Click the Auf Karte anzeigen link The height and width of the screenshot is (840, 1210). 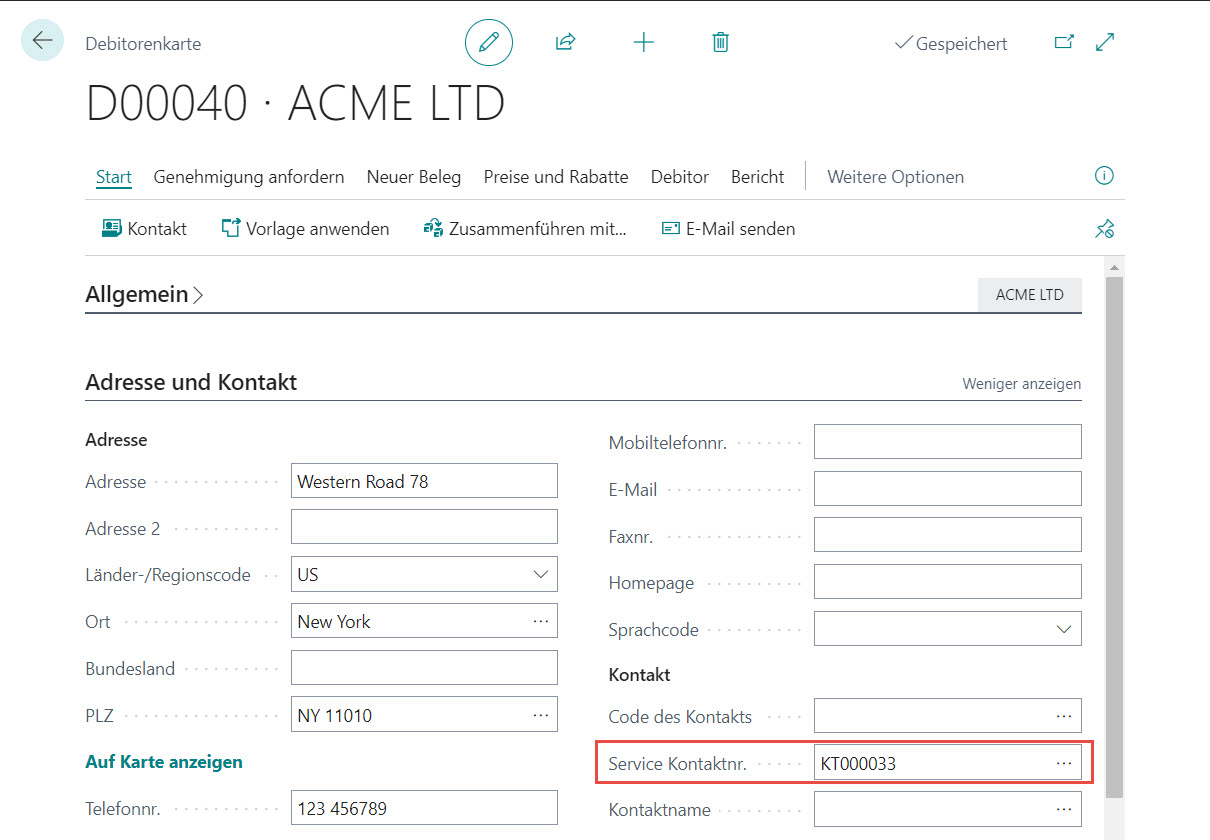coord(164,762)
